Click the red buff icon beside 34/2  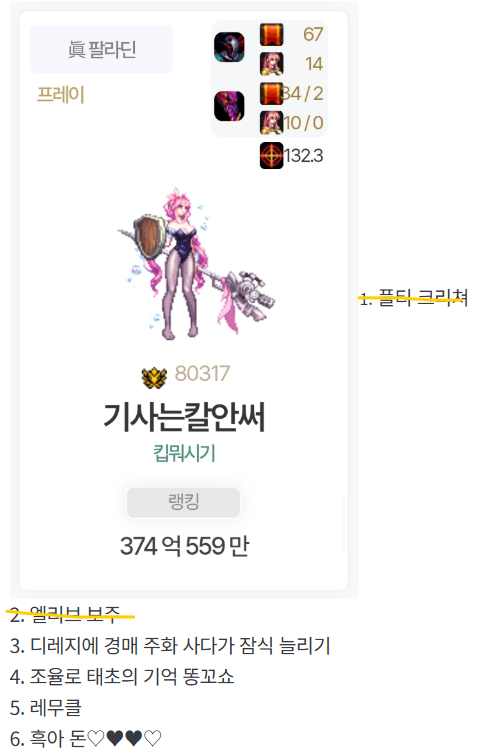[272, 94]
